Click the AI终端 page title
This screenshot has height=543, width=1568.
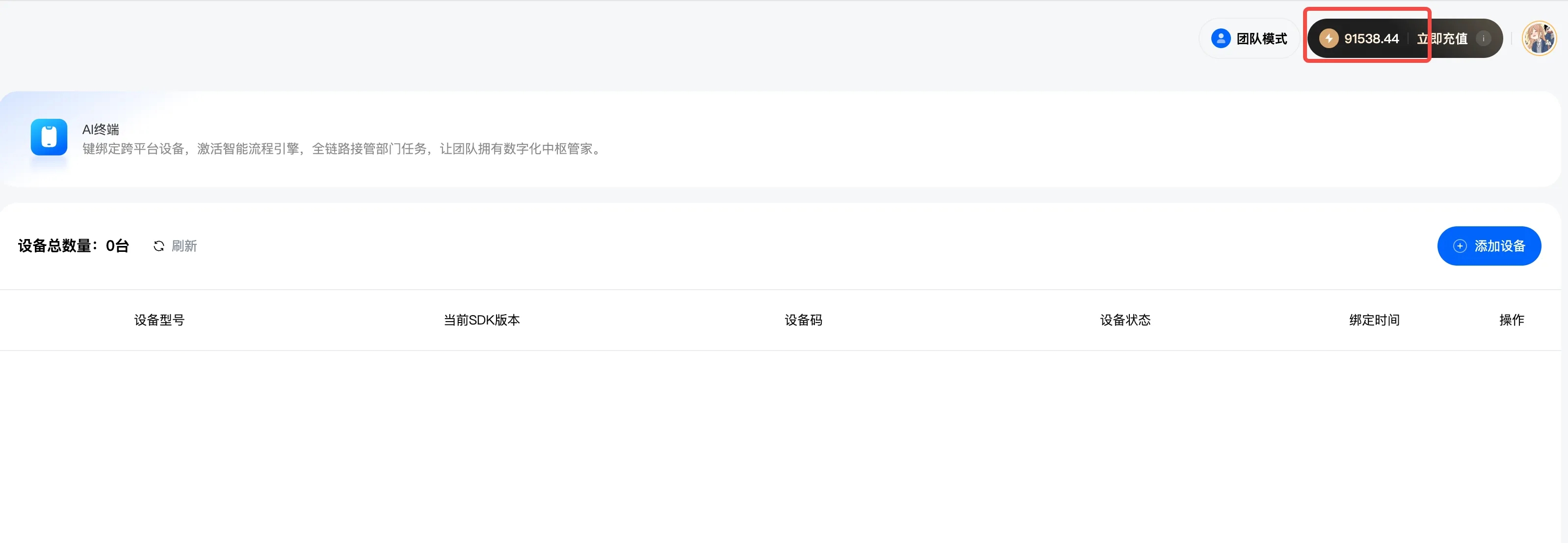coord(101,129)
